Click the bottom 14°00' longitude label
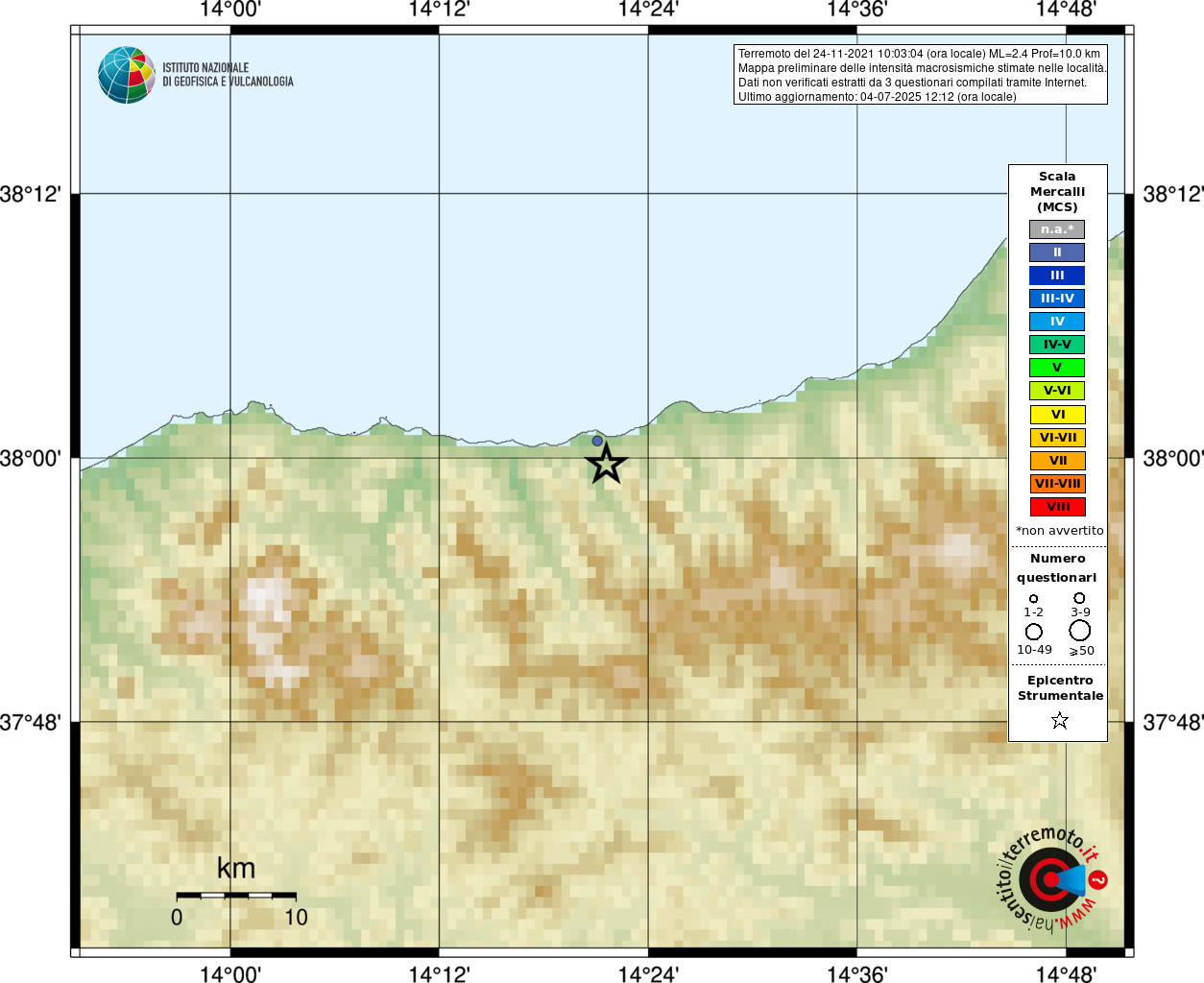This screenshot has width=1204, height=983. (230, 973)
